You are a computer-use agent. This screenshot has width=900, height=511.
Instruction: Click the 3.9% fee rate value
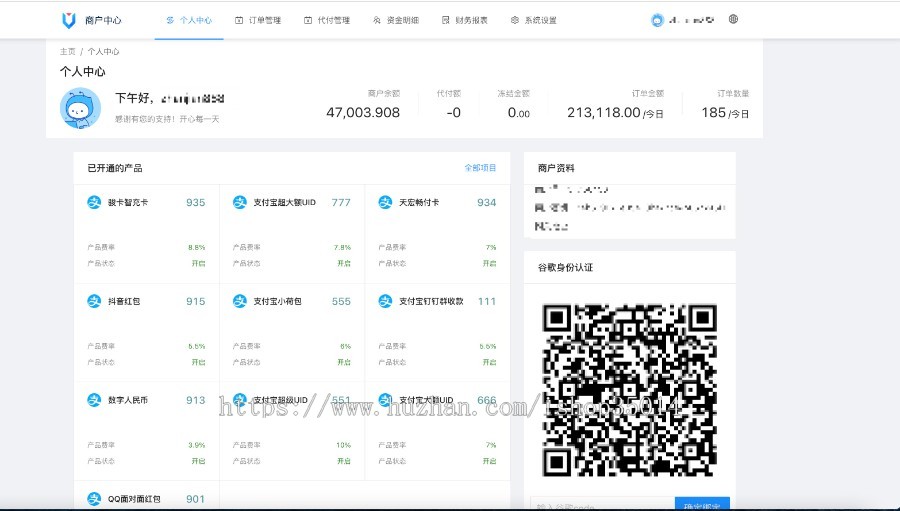[196, 445]
